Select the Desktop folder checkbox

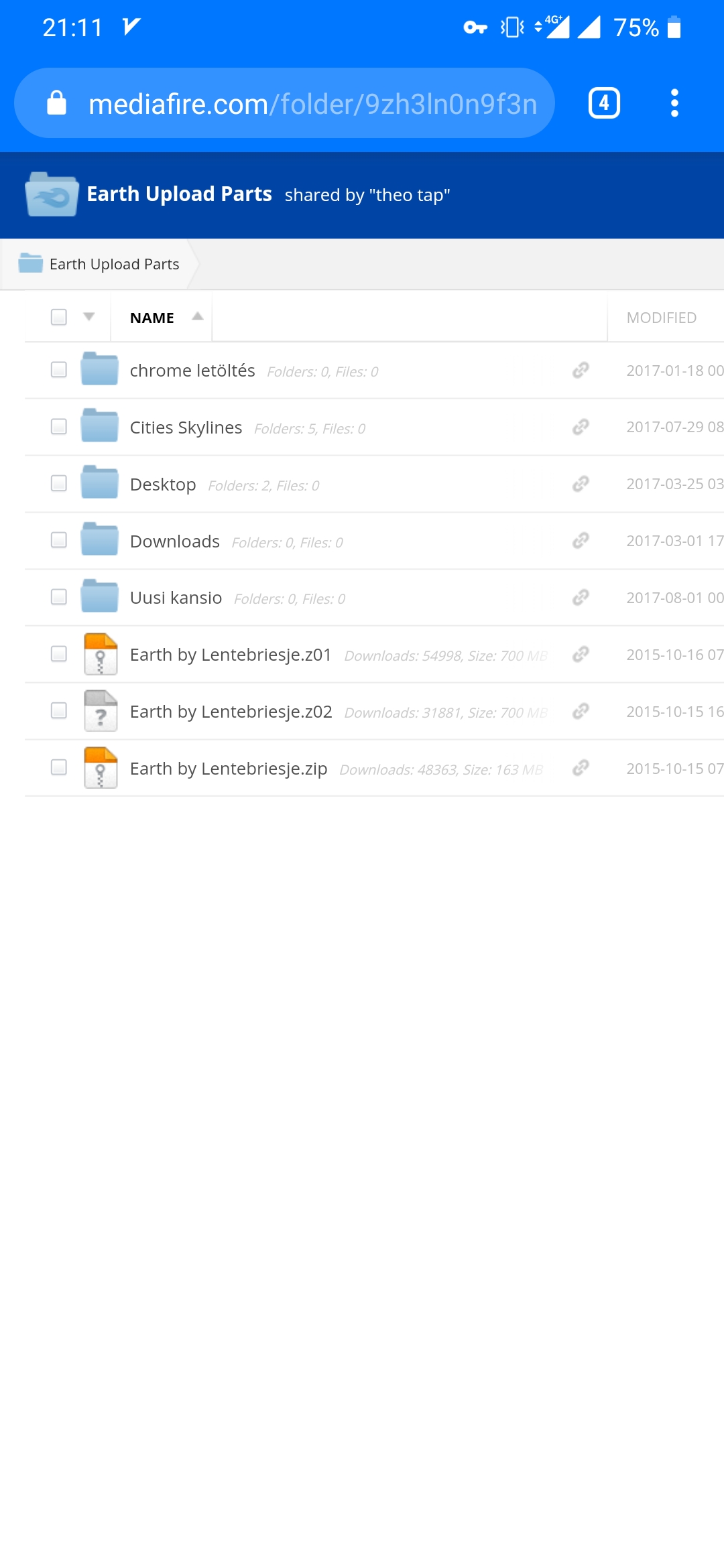pos(59,483)
